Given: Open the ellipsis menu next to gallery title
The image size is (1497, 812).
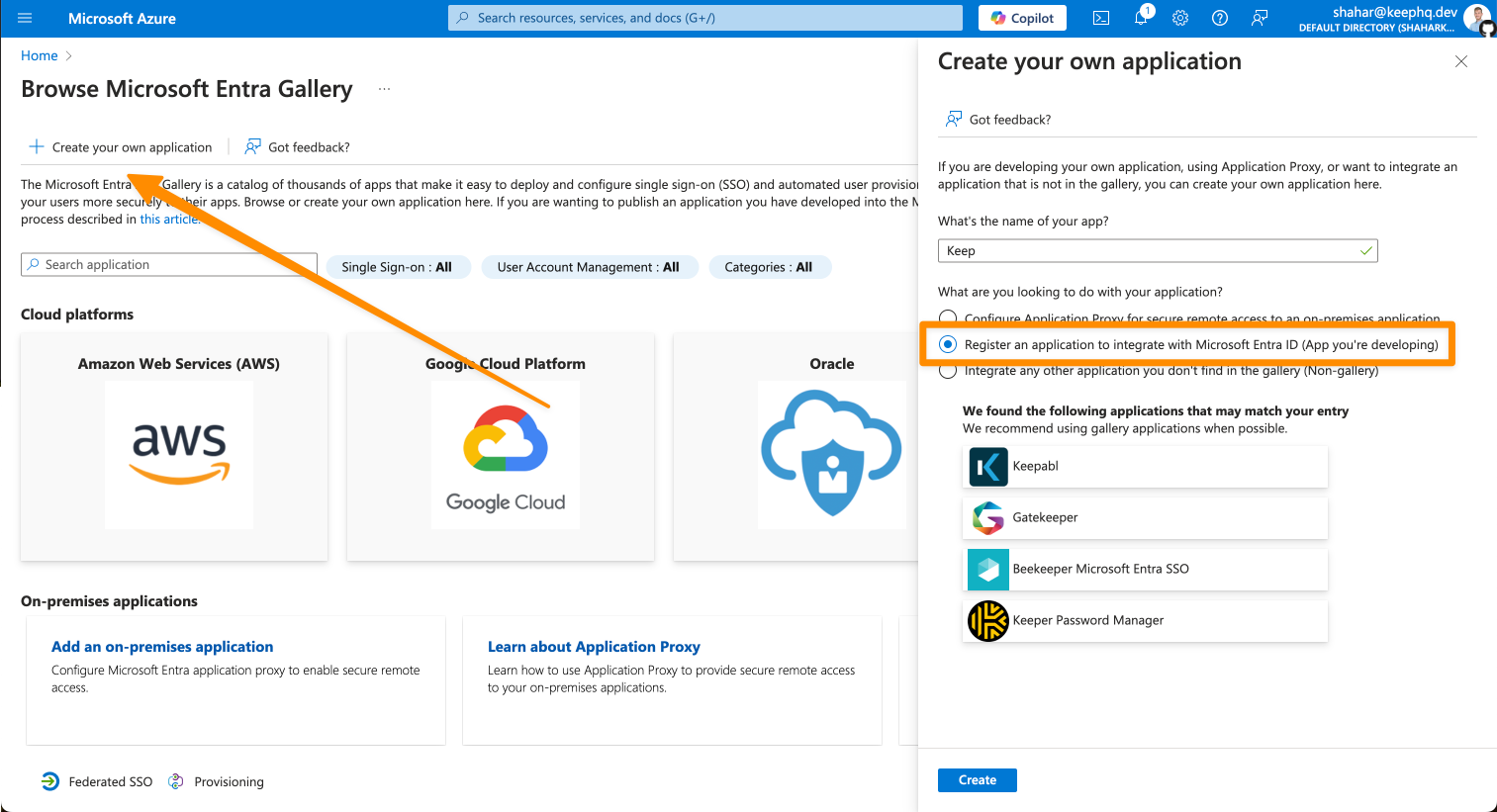Looking at the screenshot, I should (x=384, y=89).
